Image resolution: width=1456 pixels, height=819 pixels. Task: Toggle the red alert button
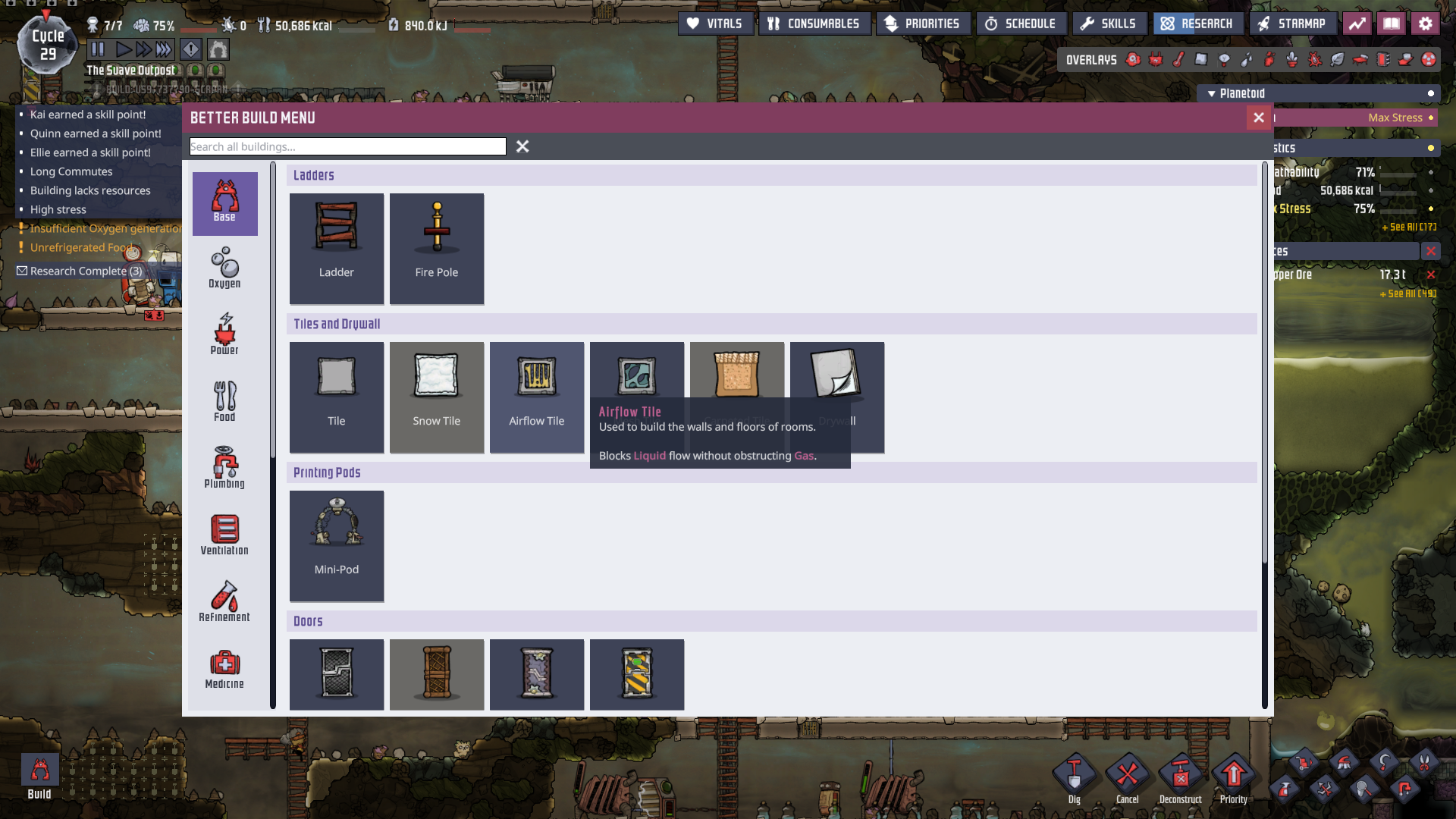coord(190,50)
